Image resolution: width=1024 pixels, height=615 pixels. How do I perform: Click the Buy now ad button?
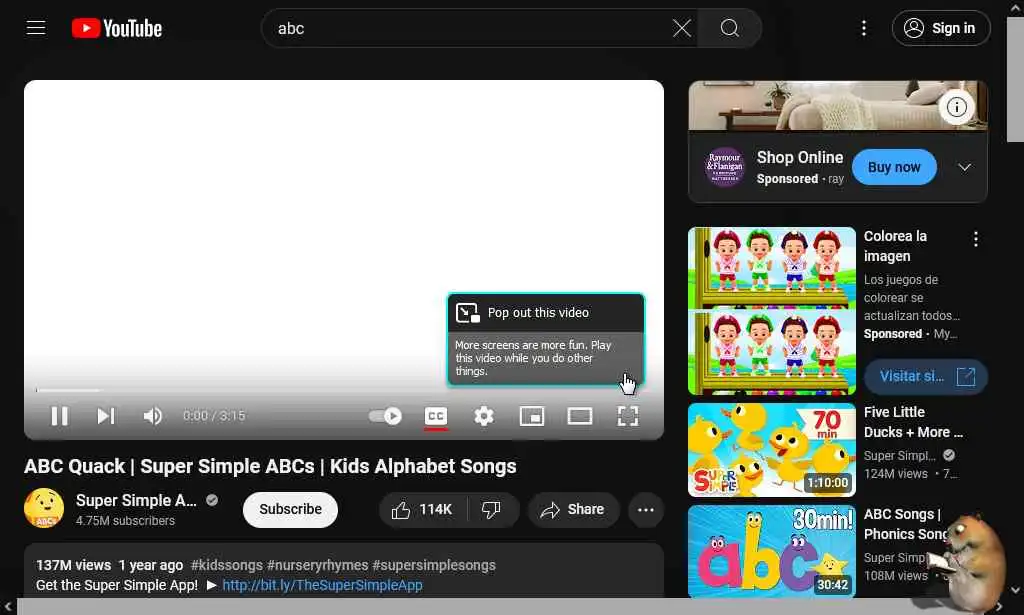[x=894, y=167]
